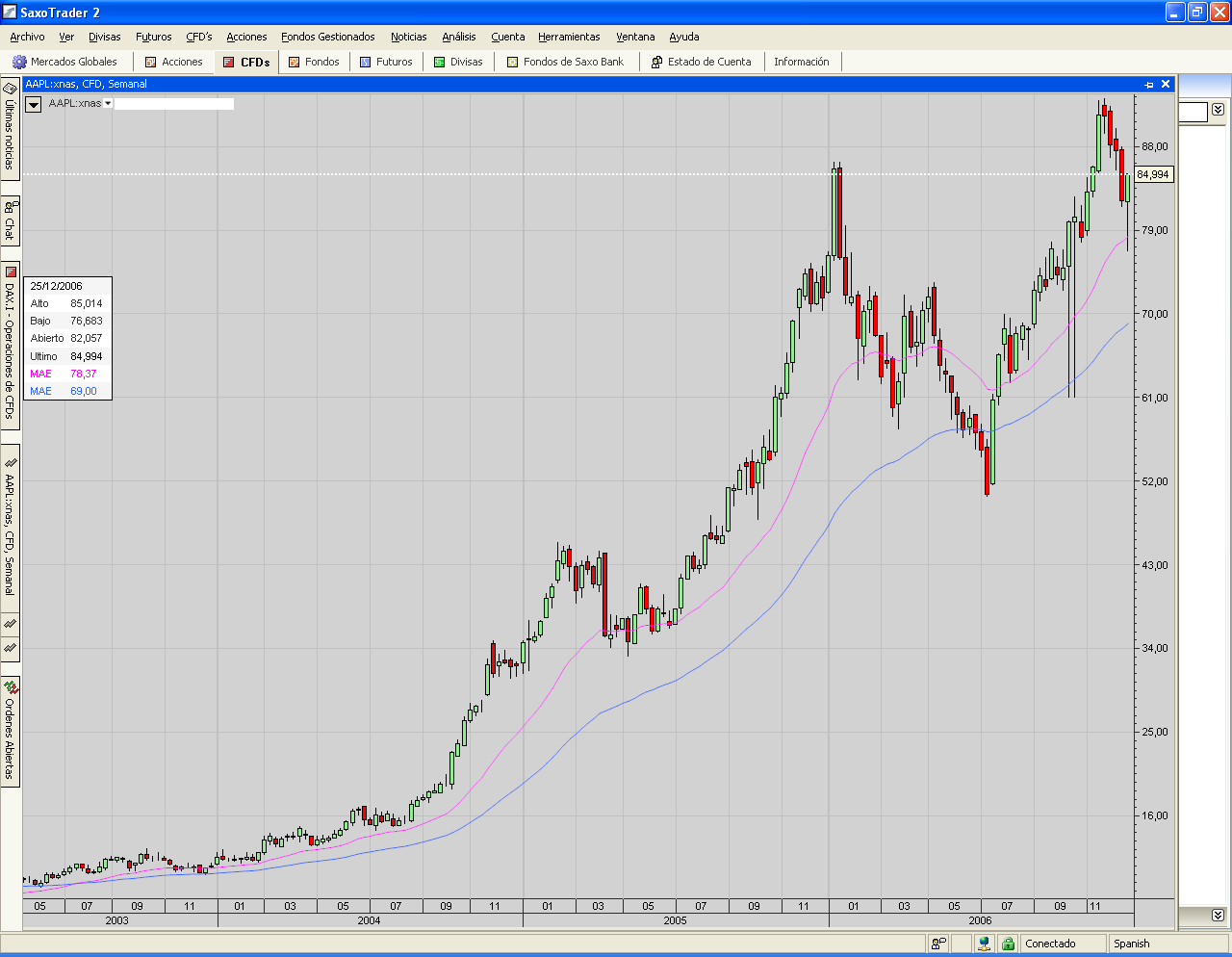
Task: Click the 84,994 price label on axis
Action: (1153, 174)
